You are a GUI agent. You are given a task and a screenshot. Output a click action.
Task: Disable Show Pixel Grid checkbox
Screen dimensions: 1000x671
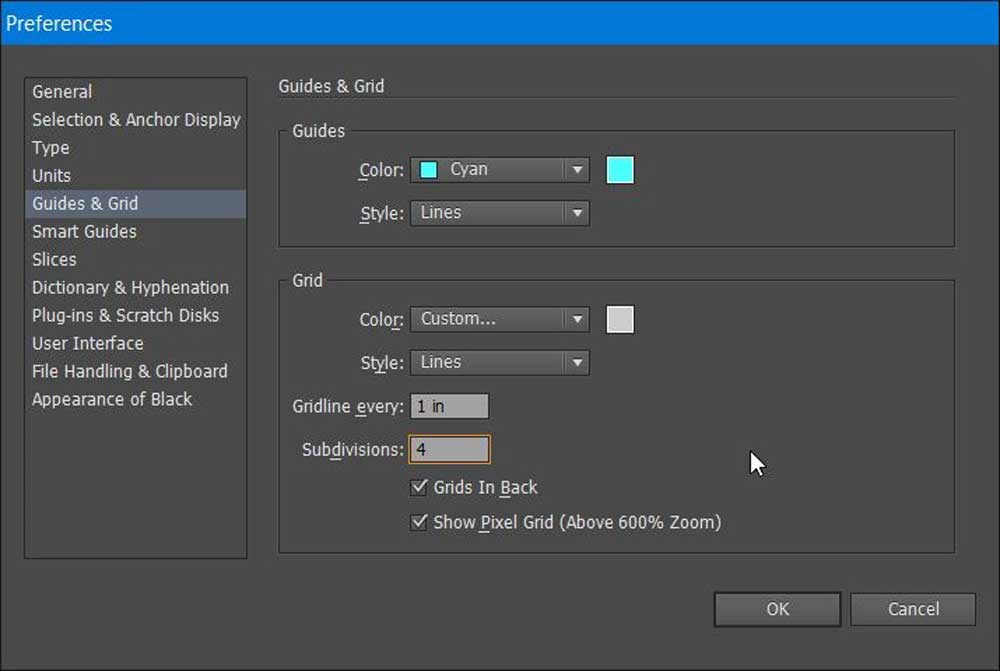click(419, 522)
